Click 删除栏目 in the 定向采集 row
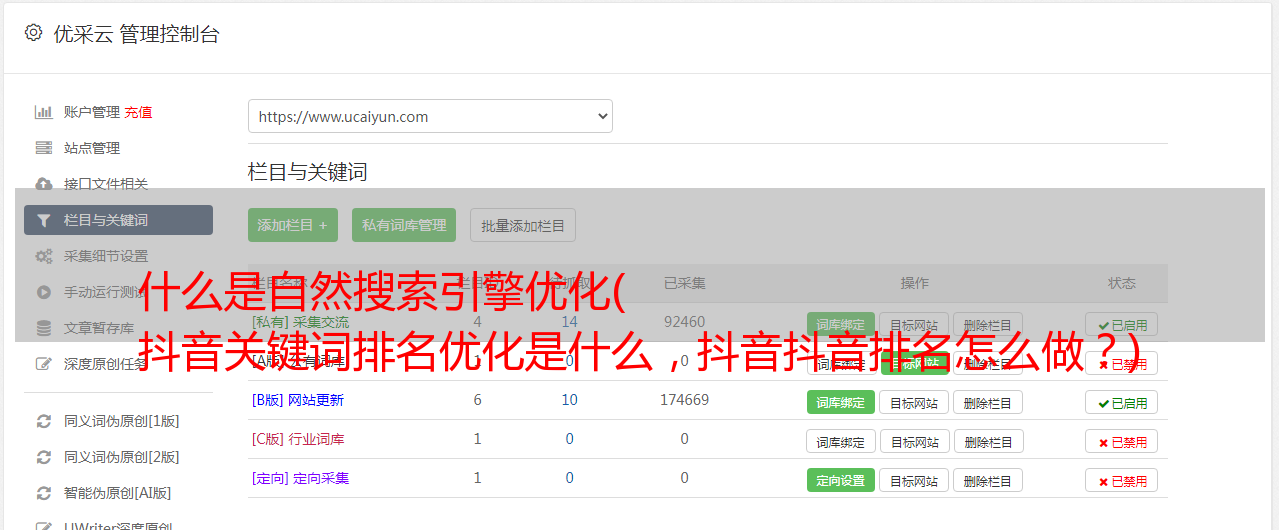Image resolution: width=1279 pixels, height=530 pixels. [x=988, y=480]
